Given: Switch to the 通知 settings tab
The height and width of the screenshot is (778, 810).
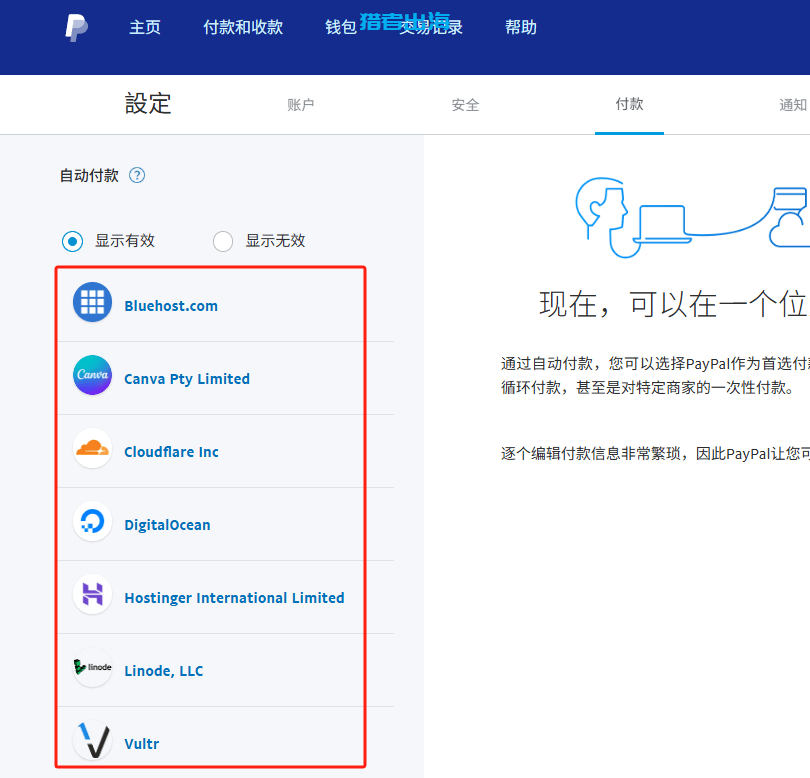Looking at the screenshot, I should pyautogui.click(x=793, y=105).
